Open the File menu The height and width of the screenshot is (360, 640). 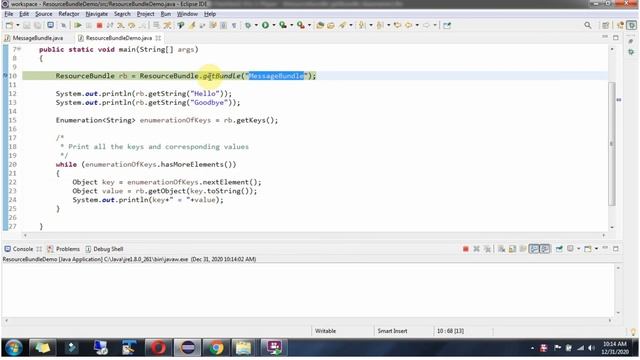[9, 14]
